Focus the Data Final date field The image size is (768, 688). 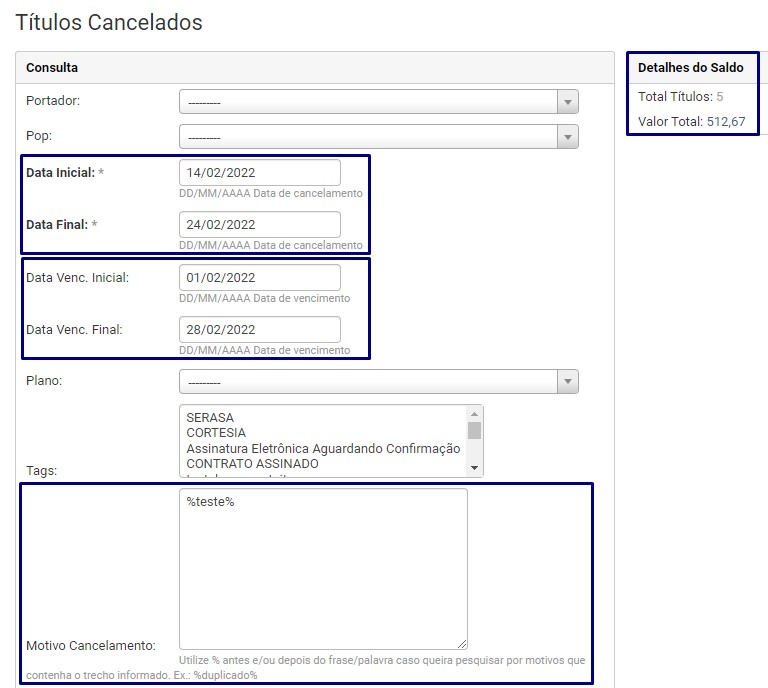pyautogui.click(x=260, y=224)
